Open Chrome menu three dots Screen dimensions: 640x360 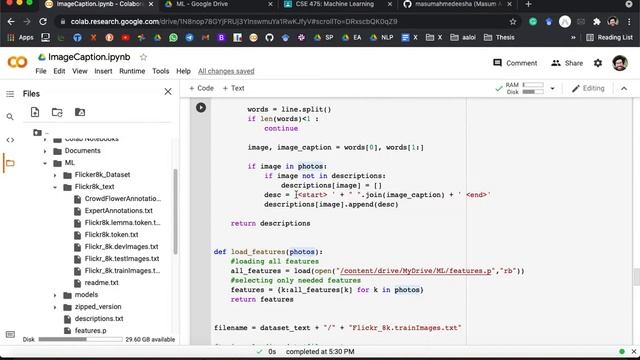click(629, 21)
